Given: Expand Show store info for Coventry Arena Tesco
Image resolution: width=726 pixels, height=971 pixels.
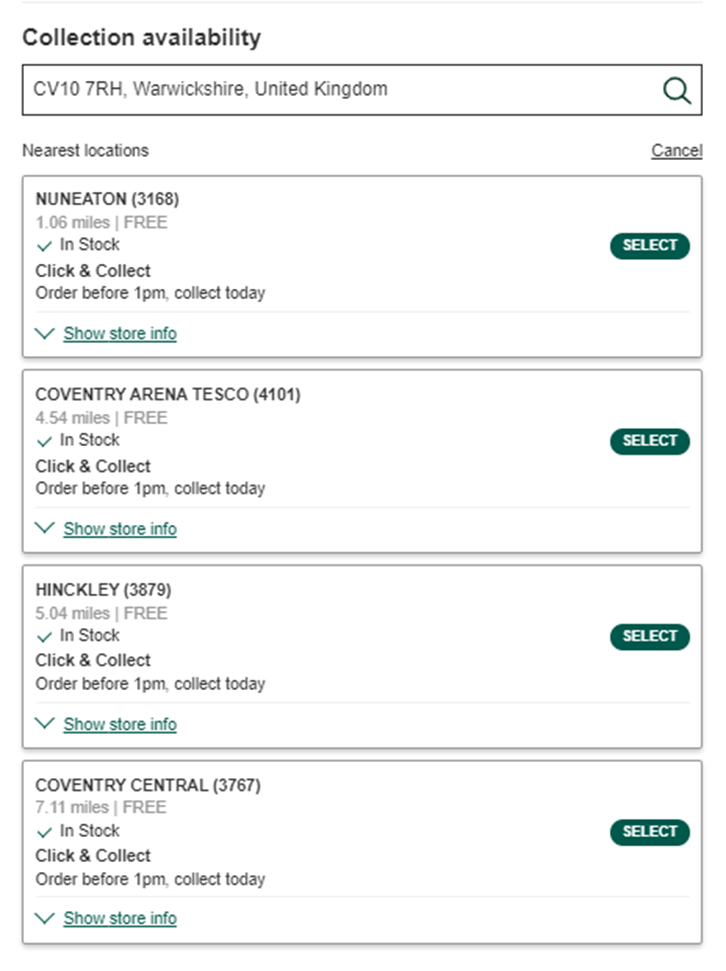Looking at the screenshot, I should 120,529.
